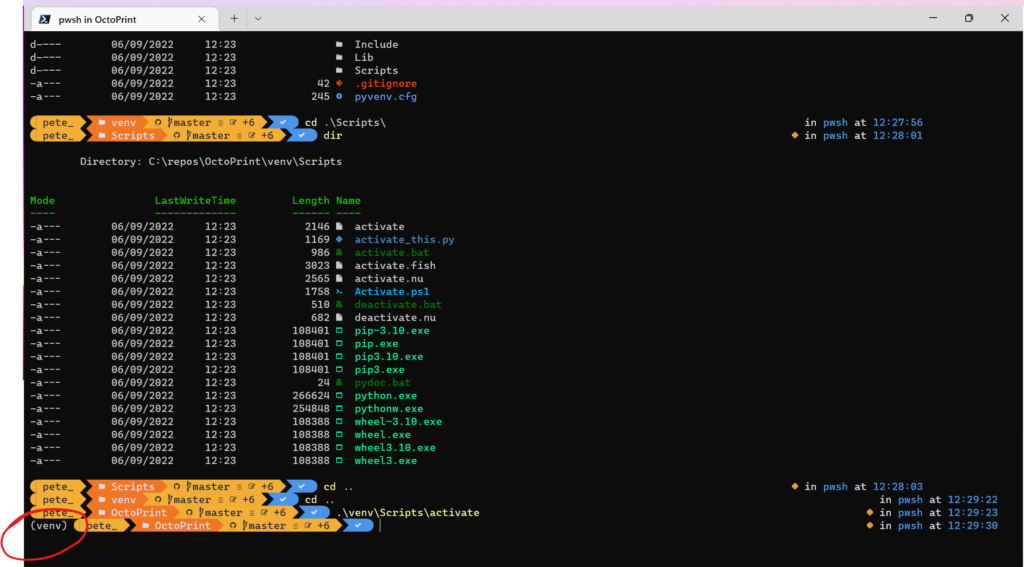Click the Name column header
The image size is (1024, 567).
(x=348, y=201)
